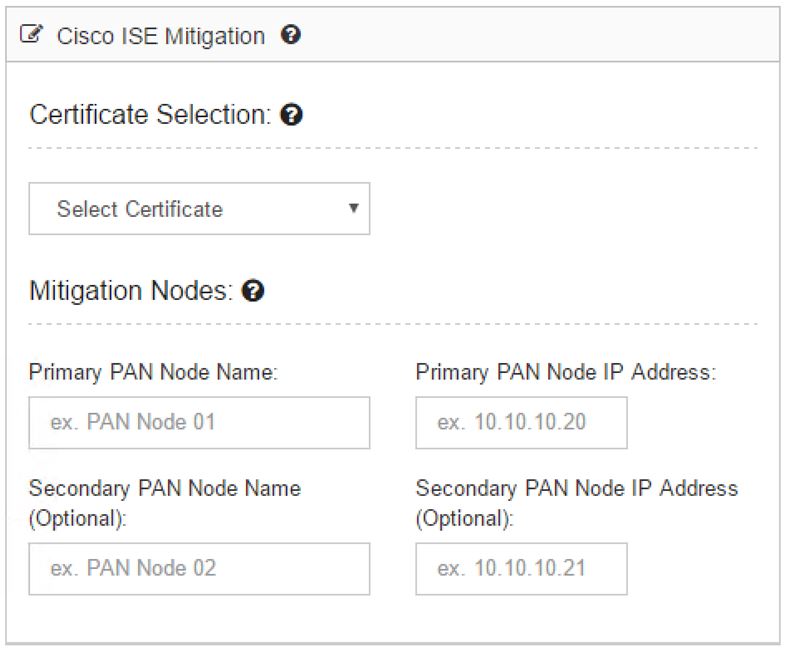Show help for Certificate Selection
Screen dimensions: 789x656
pyautogui.click(x=291, y=115)
